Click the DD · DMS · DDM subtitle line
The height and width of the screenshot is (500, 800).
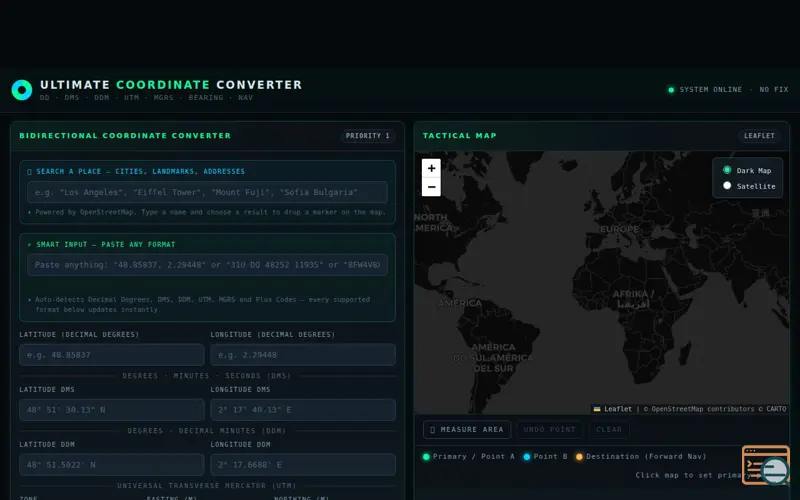[146, 97]
